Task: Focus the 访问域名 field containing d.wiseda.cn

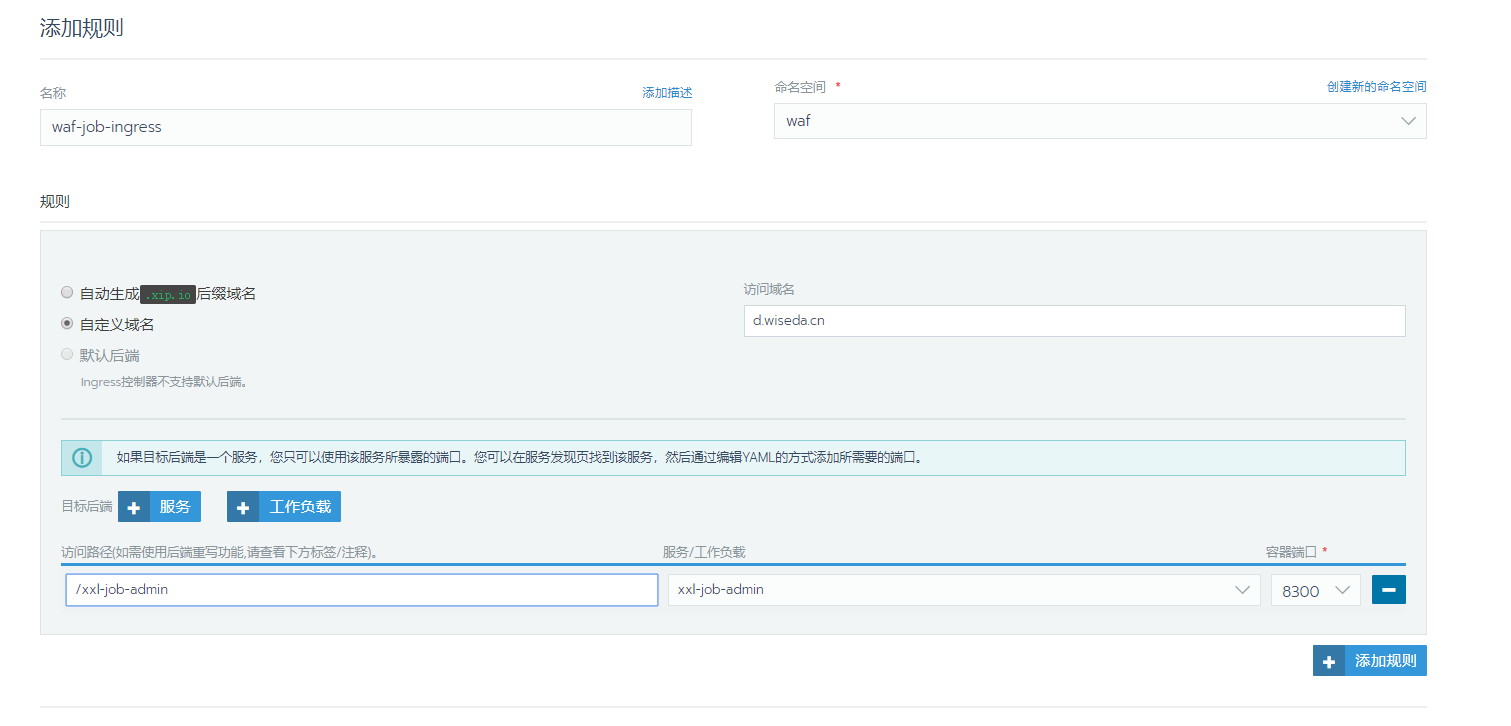Action: [1074, 321]
